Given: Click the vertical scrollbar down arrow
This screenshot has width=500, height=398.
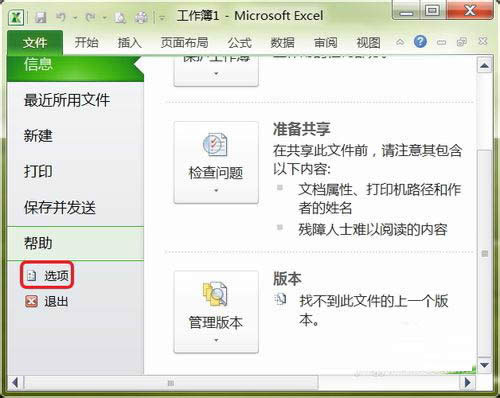Looking at the screenshot, I should click(x=484, y=365).
